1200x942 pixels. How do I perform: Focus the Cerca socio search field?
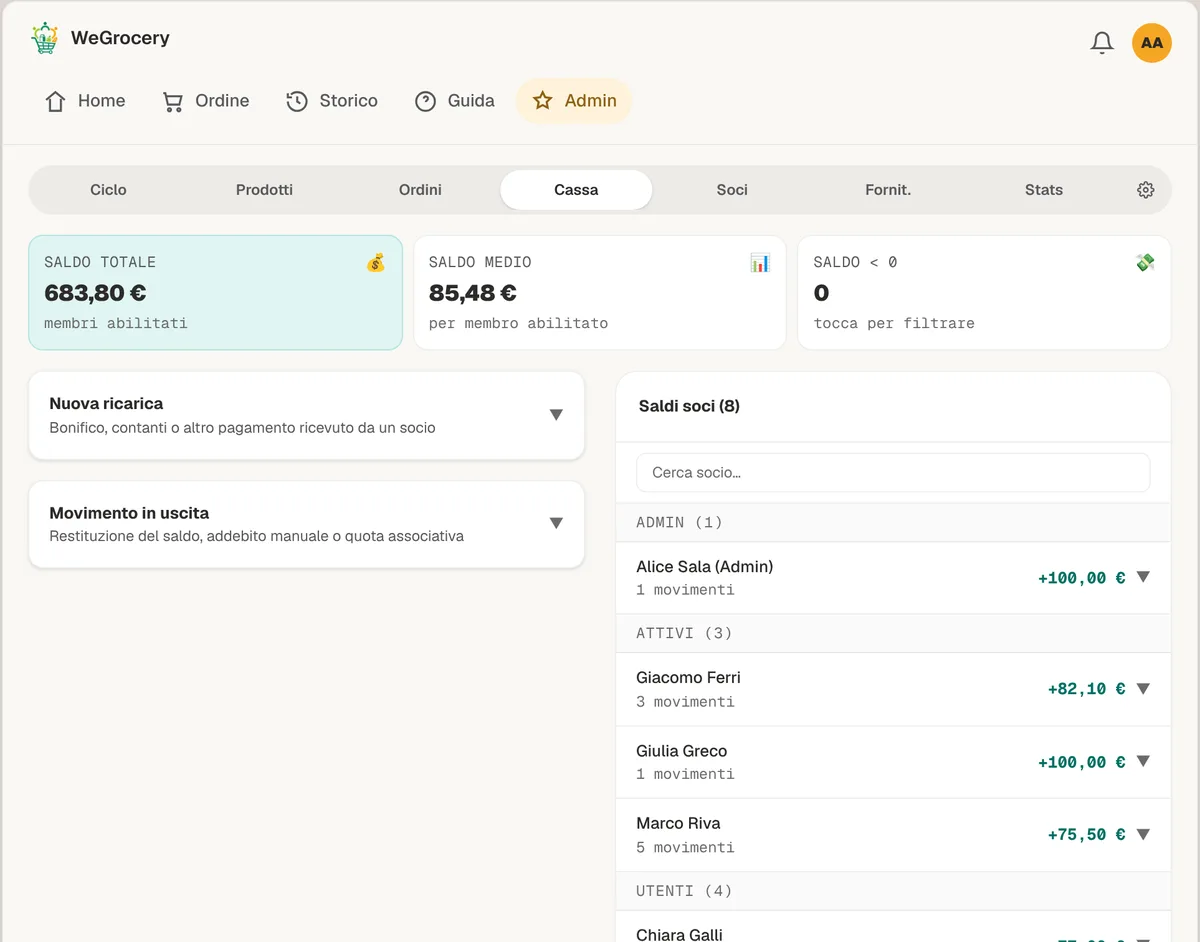pyautogui.click(x=893, y=472)
